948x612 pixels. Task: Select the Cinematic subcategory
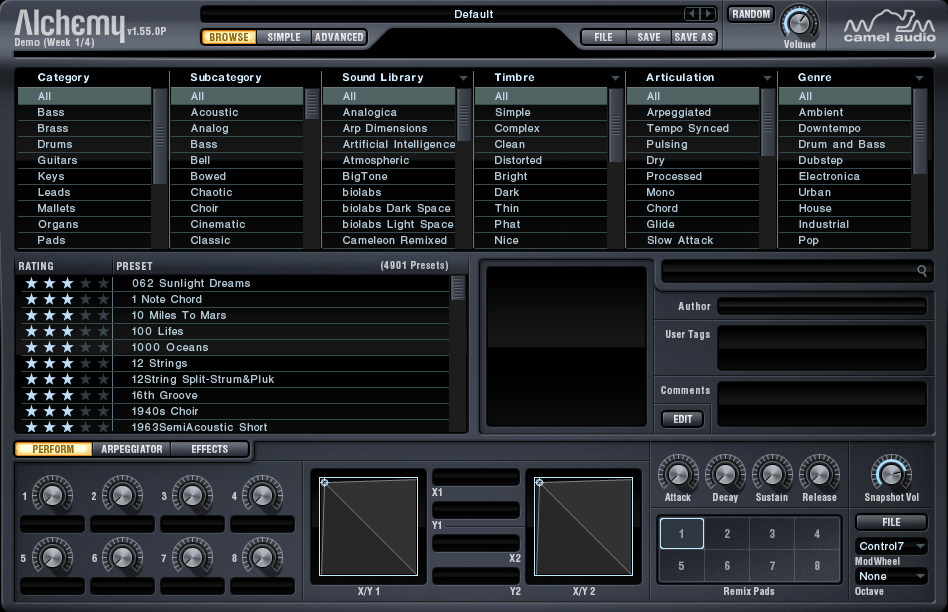pyautogui.click(x=237, y=224)
